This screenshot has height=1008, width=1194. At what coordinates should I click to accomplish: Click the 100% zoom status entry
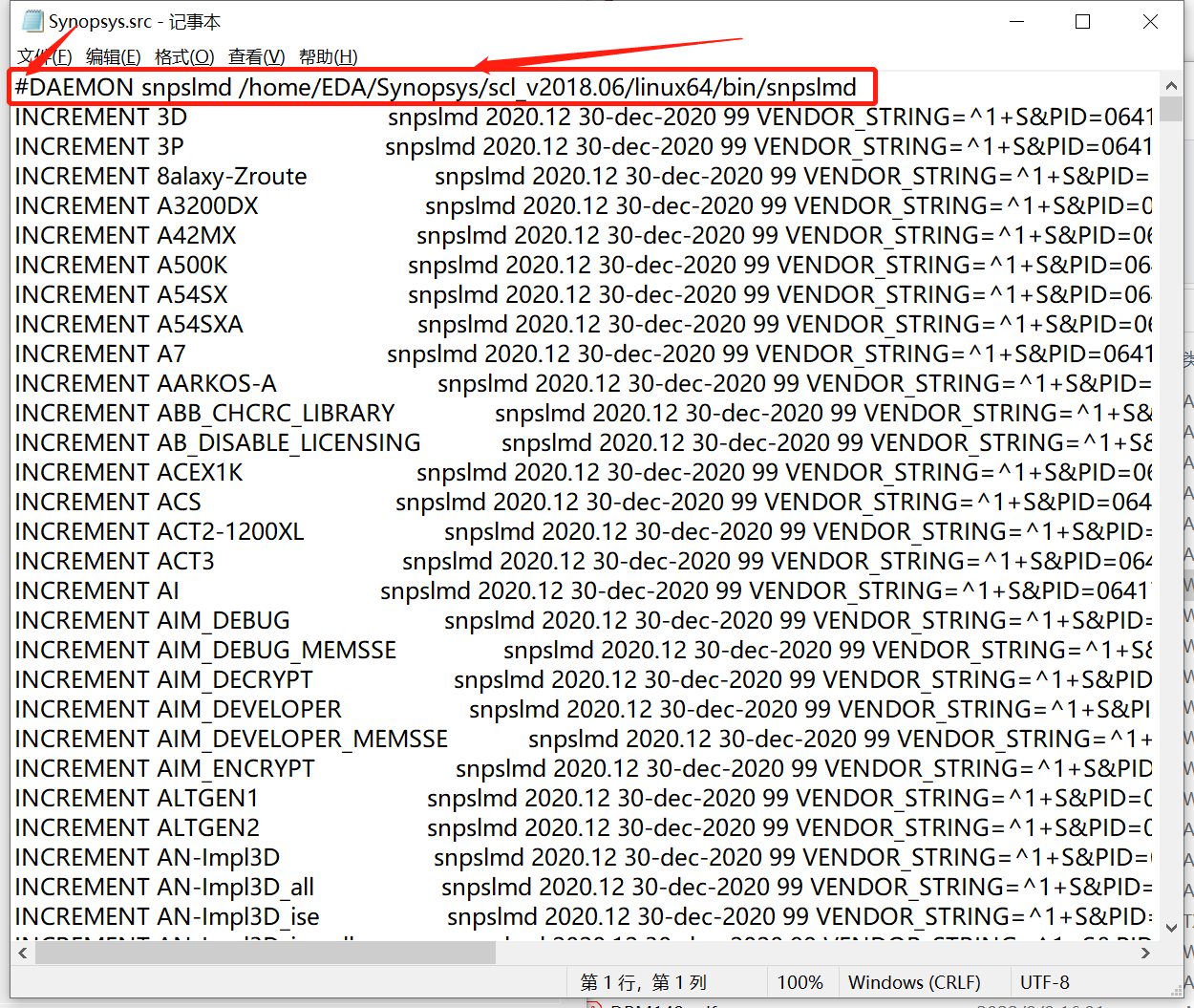tap(800, 982)
